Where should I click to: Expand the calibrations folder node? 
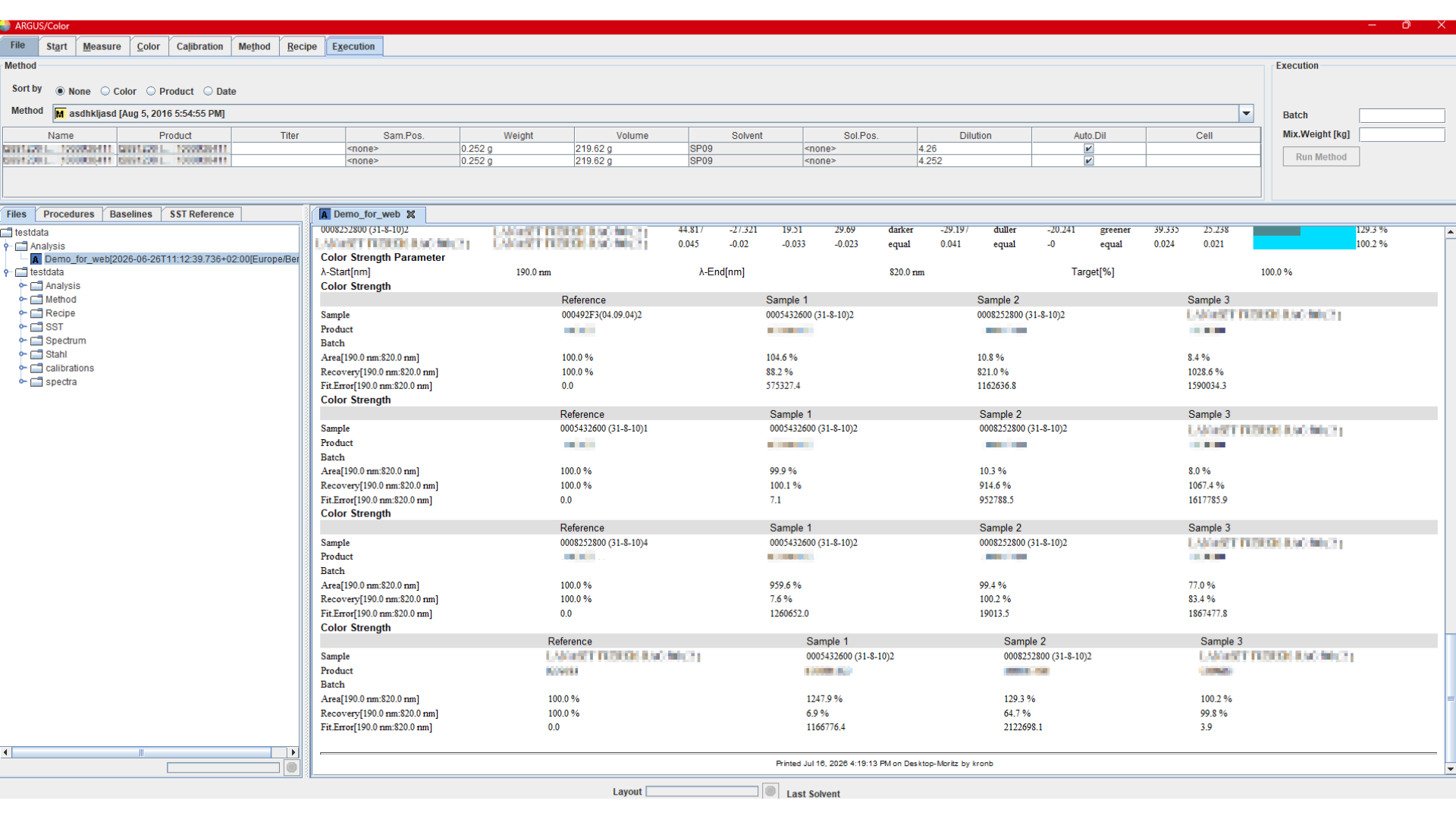[22, 368]
